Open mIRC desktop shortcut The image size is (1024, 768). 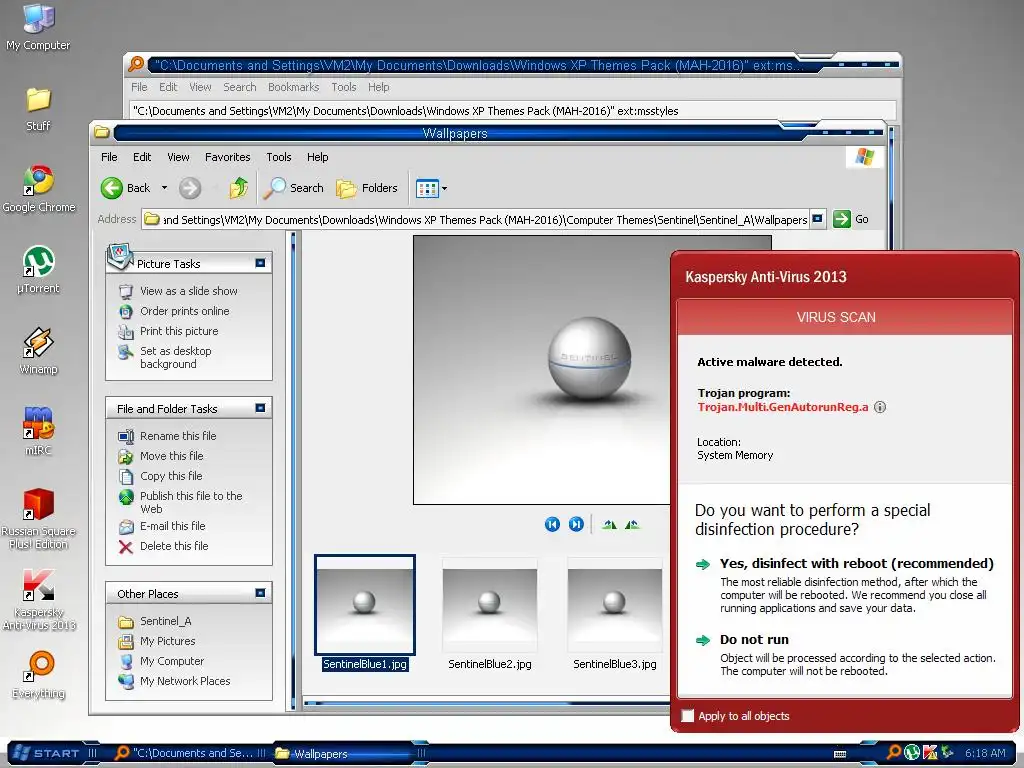click(x=38, y=431)
